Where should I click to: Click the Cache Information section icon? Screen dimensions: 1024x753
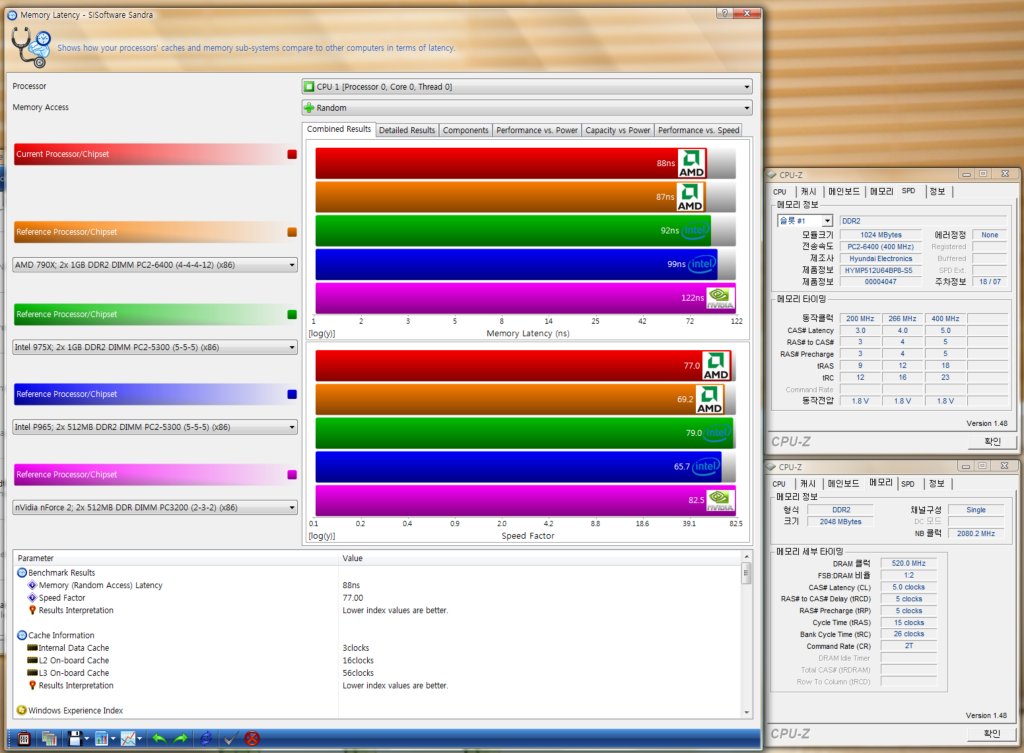(x=22, y=635)
